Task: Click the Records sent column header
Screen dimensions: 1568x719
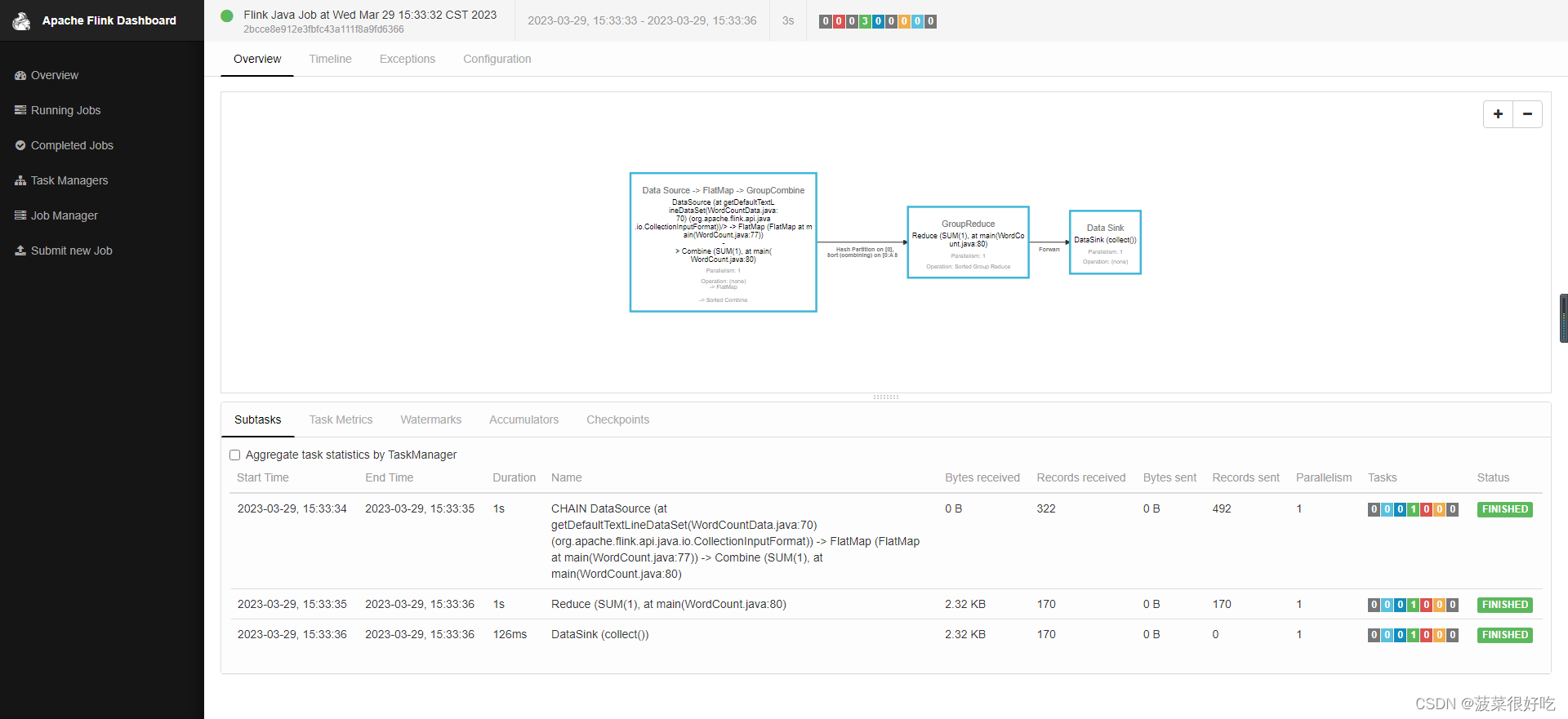Action: (1246, 478)
